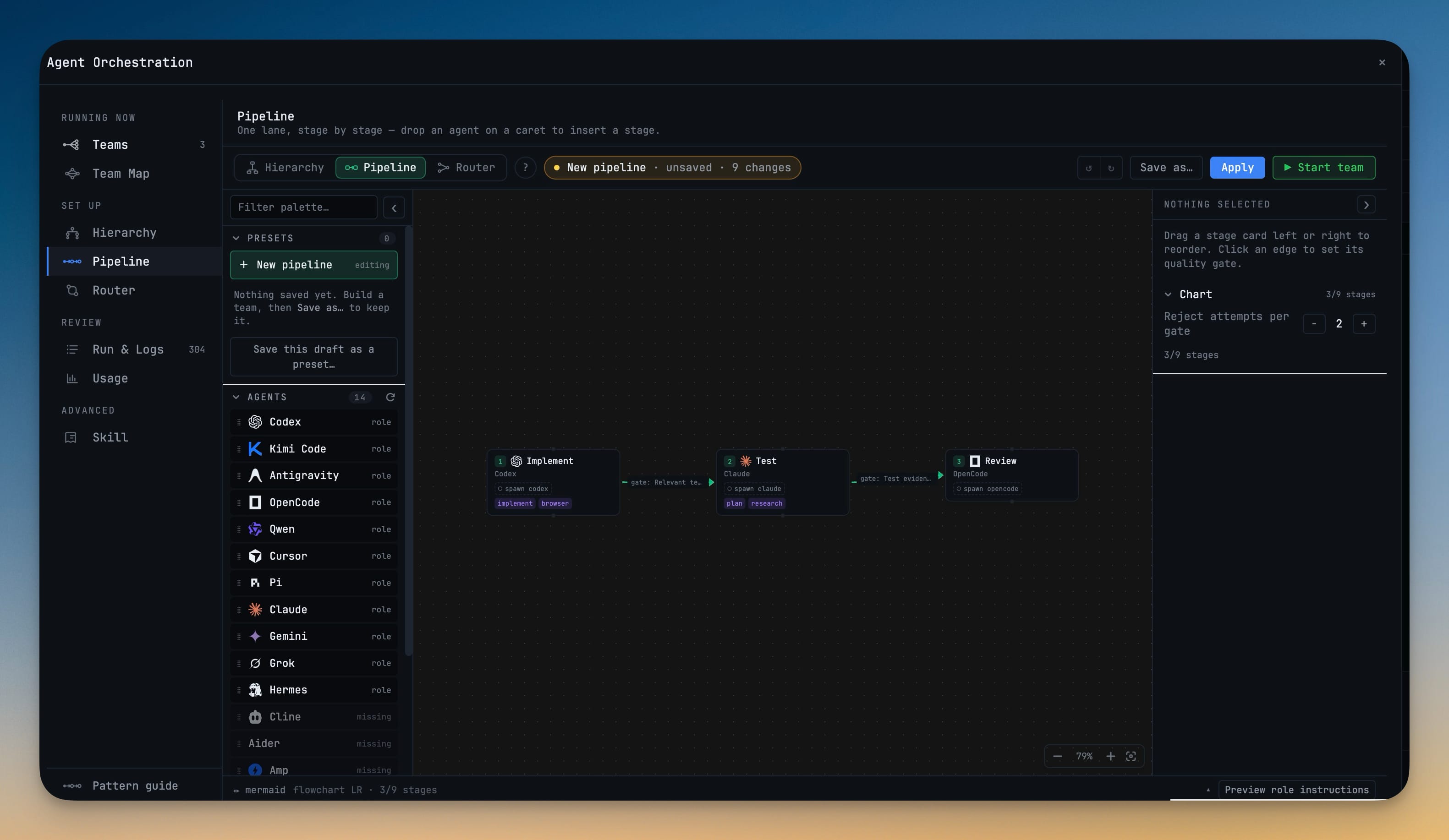Screen dimensions: 1449x840
Task: Click the Hermes agent icon
Action: (x=255, y=690)
